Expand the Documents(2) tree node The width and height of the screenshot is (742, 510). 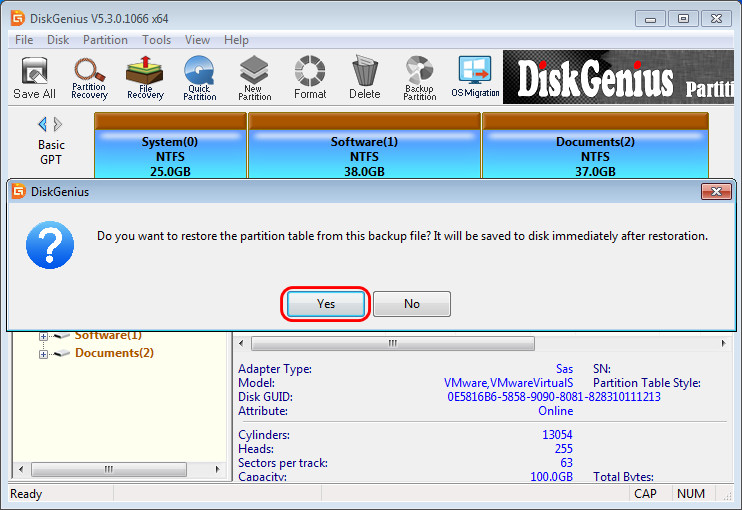coord(43,354)
